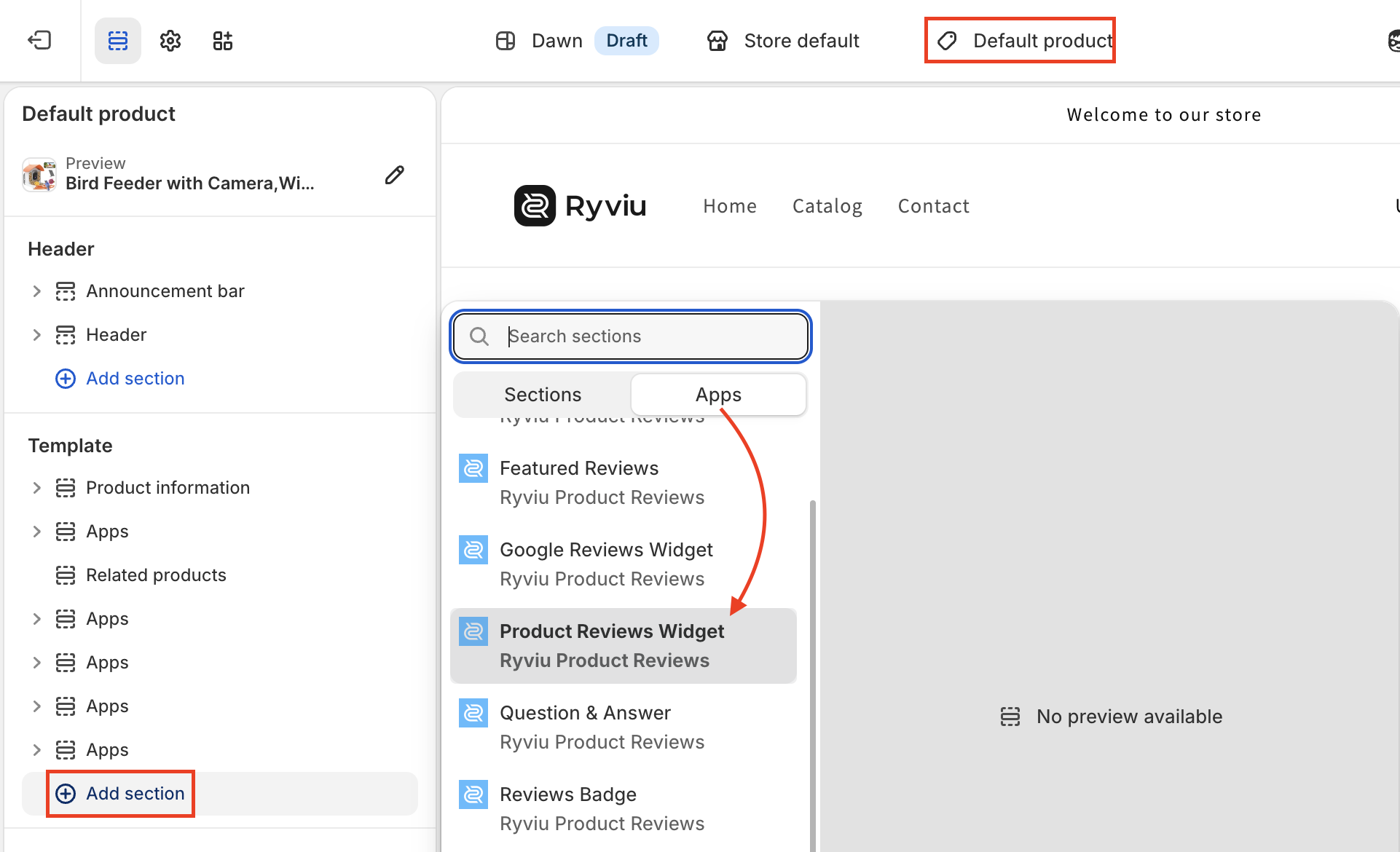Open the app embeds icon
1400x852 pixels.
223,41
